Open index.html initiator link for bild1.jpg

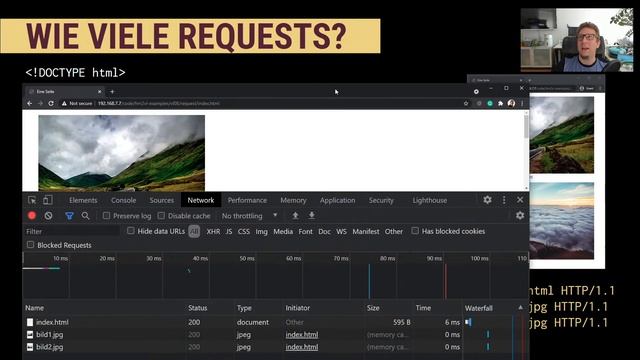302,335
